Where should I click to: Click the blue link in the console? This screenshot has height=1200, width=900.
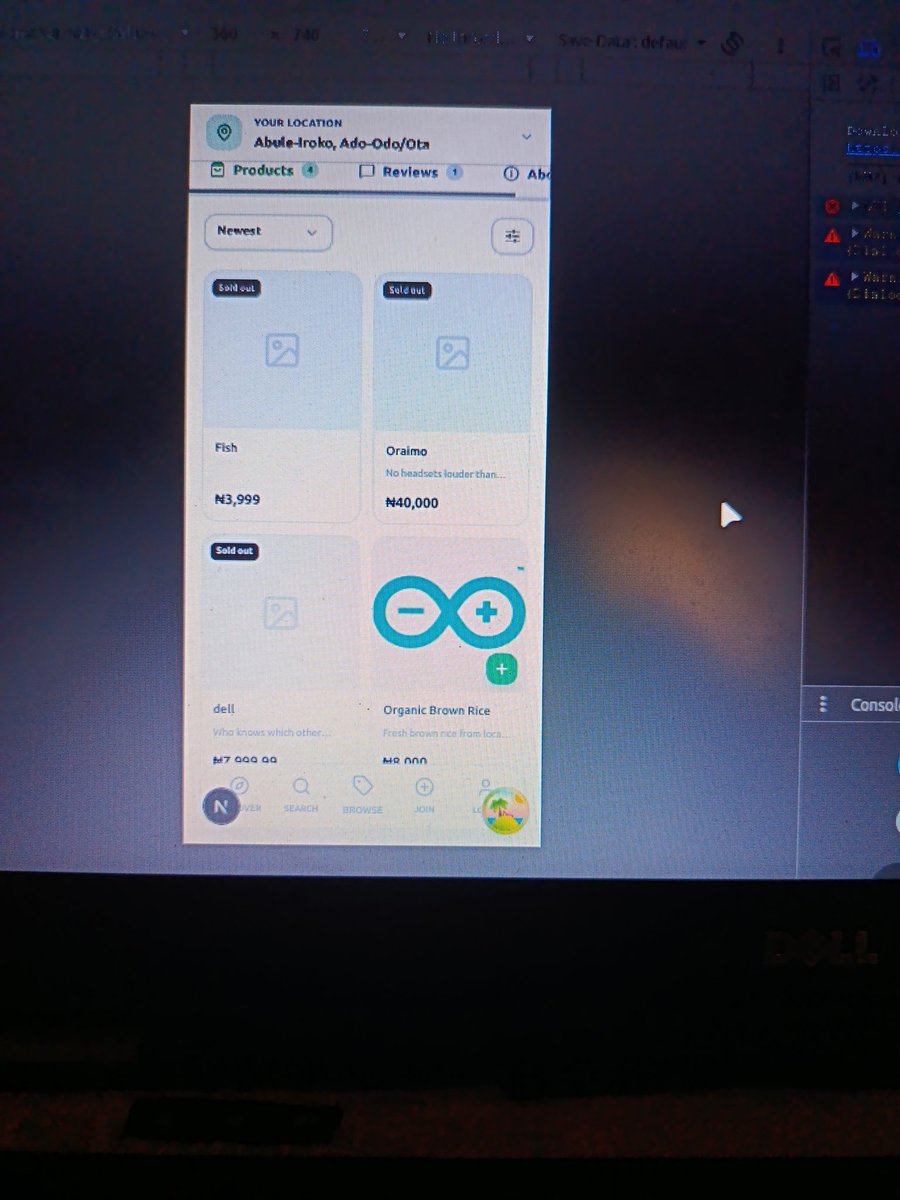(872, 147)
